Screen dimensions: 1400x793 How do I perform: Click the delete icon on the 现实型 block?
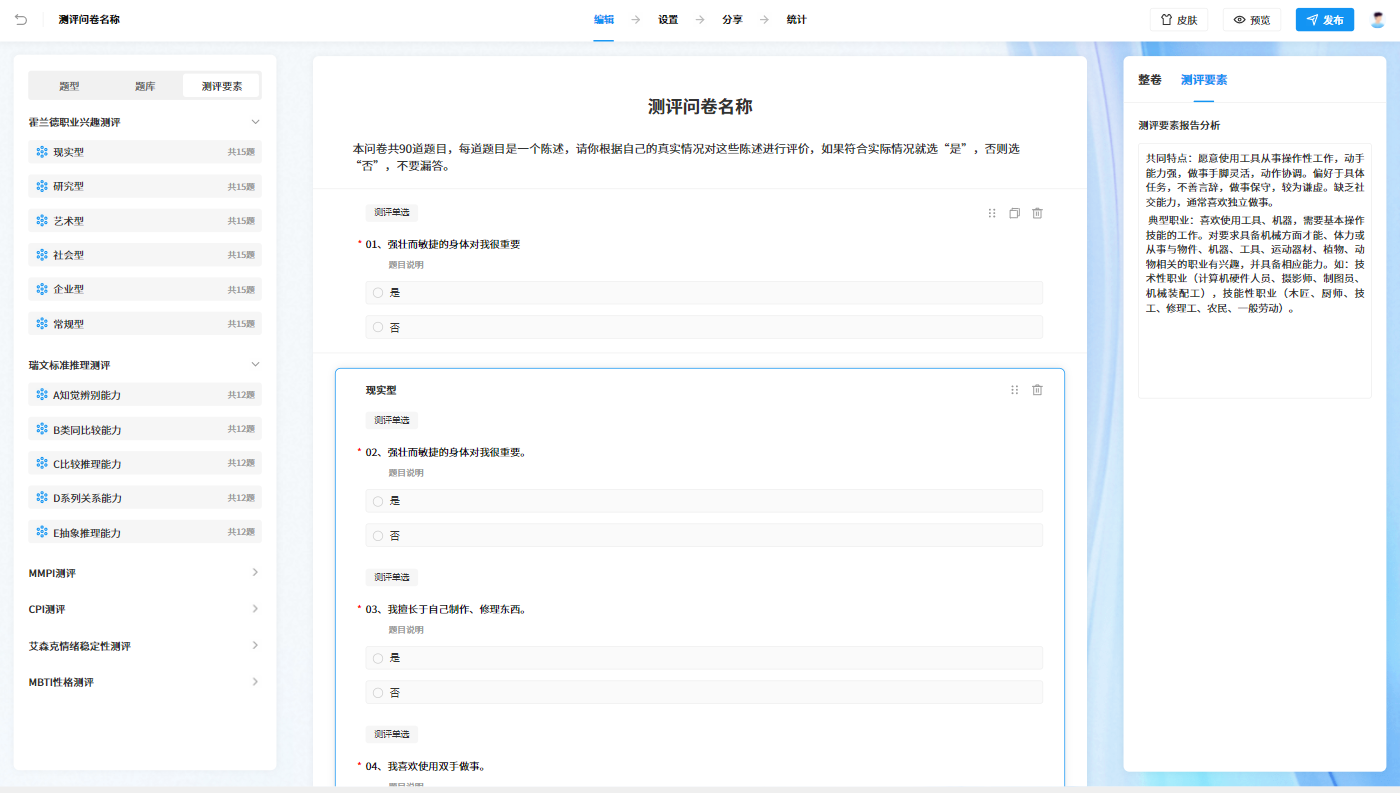pyautogui.click(x=1036, y=390)
